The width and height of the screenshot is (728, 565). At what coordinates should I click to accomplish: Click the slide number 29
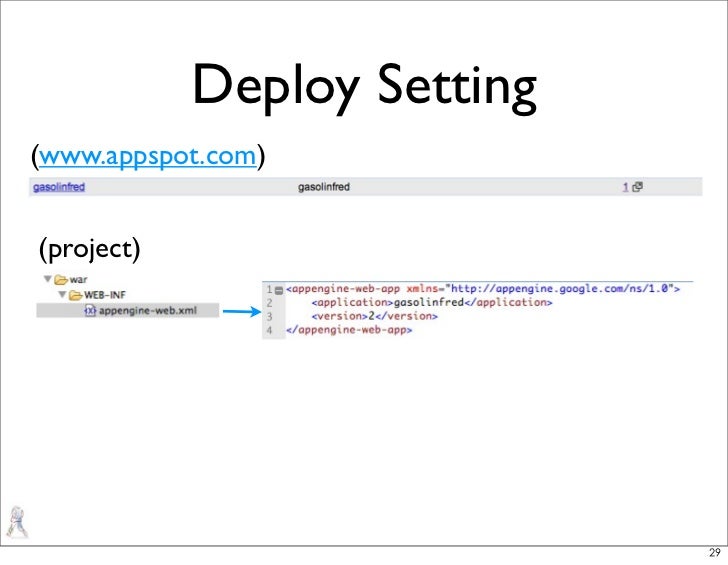tap(715, 552)
